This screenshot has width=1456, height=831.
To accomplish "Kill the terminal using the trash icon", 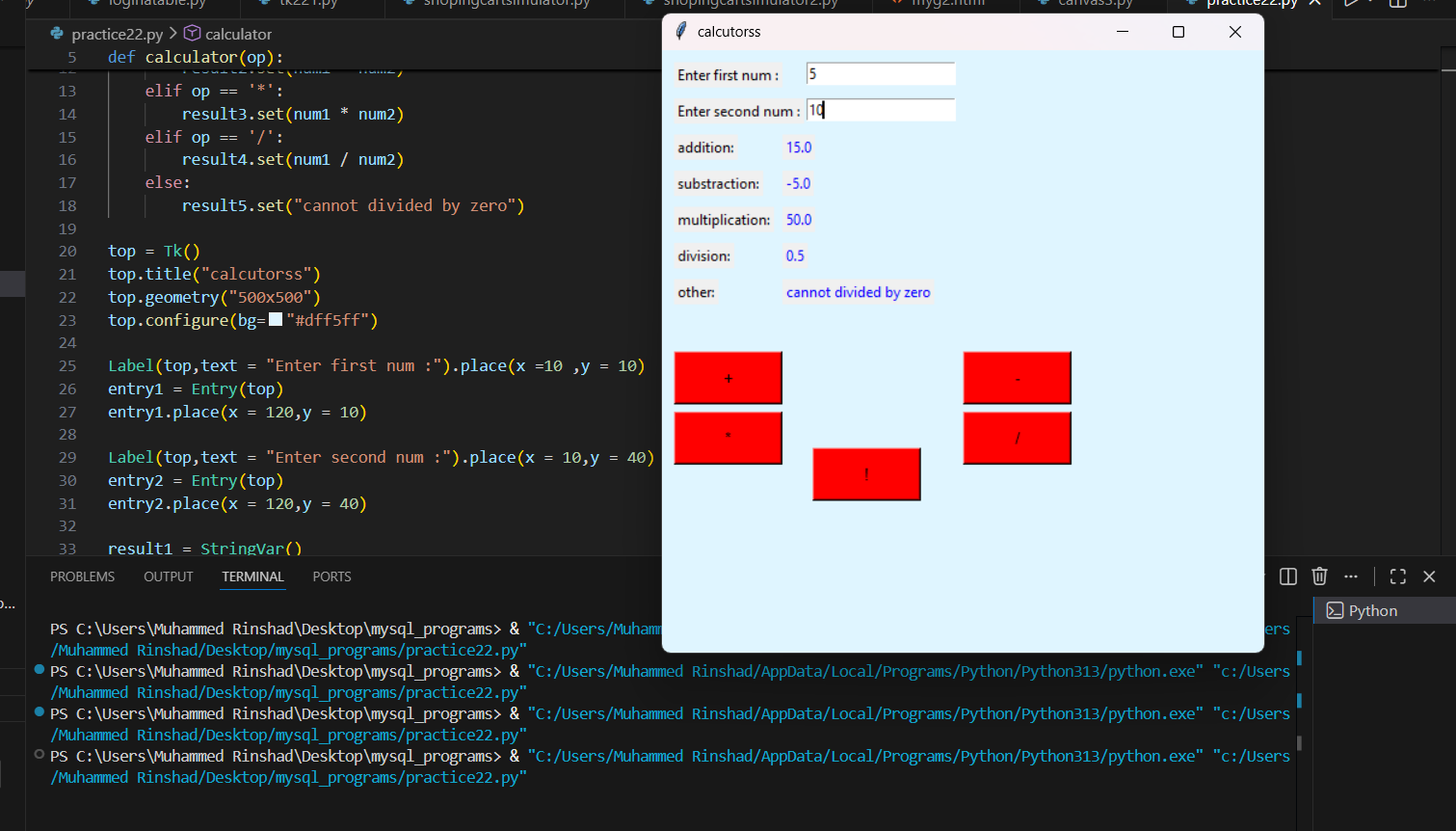I will pyautogui.click(x=1319, y=576).
